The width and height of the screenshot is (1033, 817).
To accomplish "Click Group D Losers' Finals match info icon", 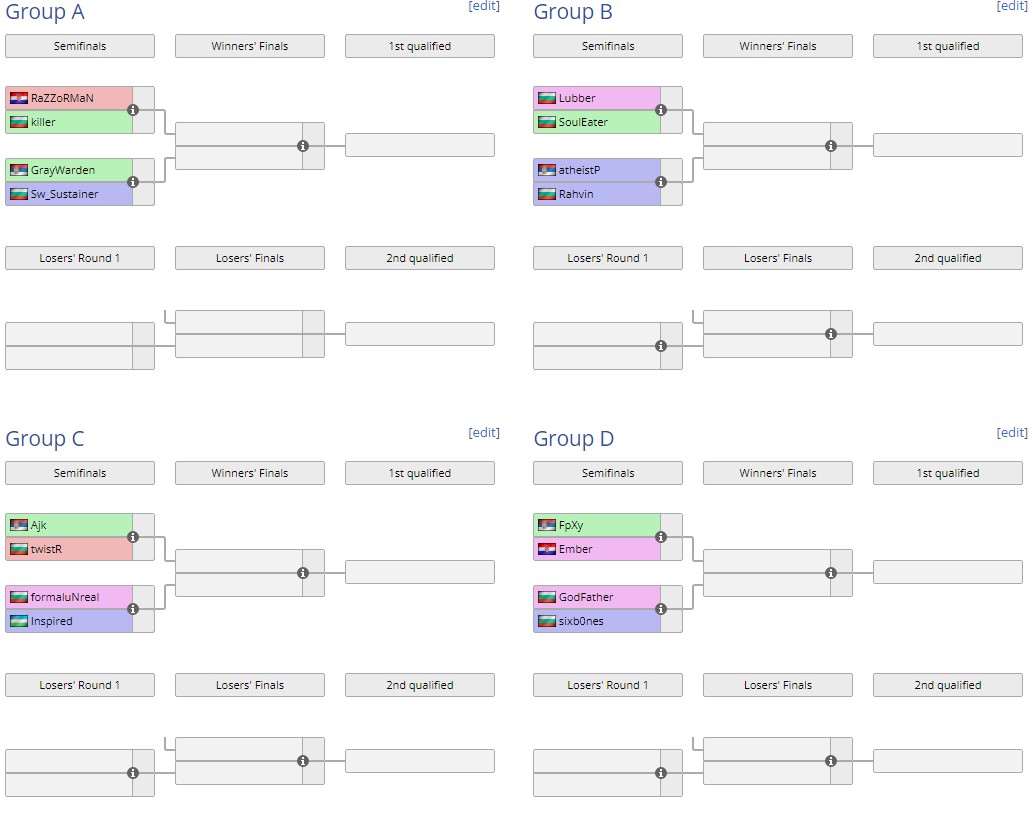I will [831, 761].
